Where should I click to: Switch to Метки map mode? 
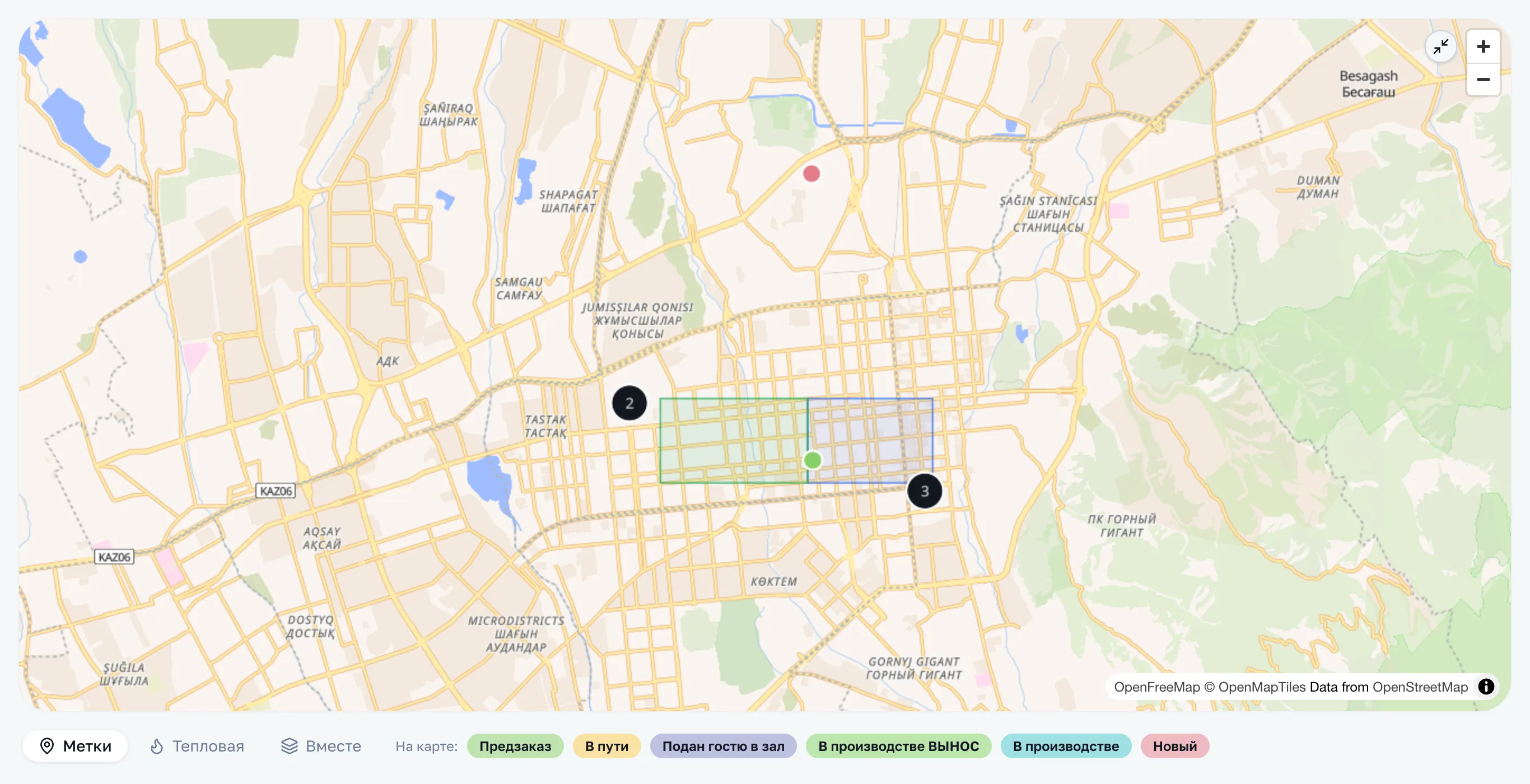[76, 746]
